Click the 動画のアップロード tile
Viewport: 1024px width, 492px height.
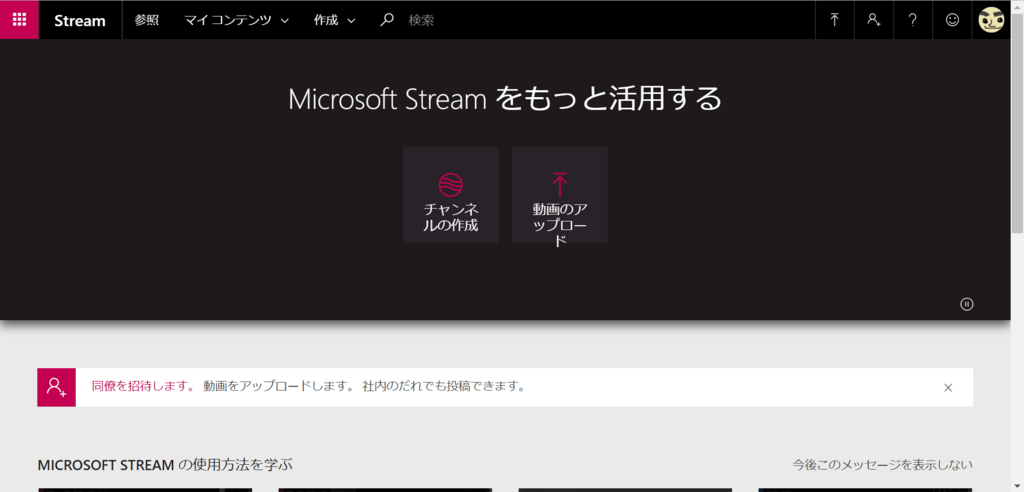click(x=560, y=195)
